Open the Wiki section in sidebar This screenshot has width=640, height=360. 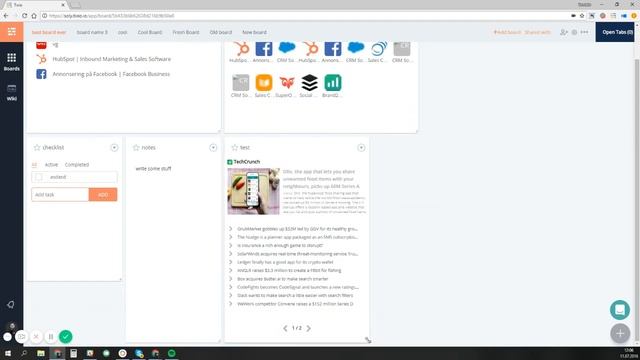11,92
